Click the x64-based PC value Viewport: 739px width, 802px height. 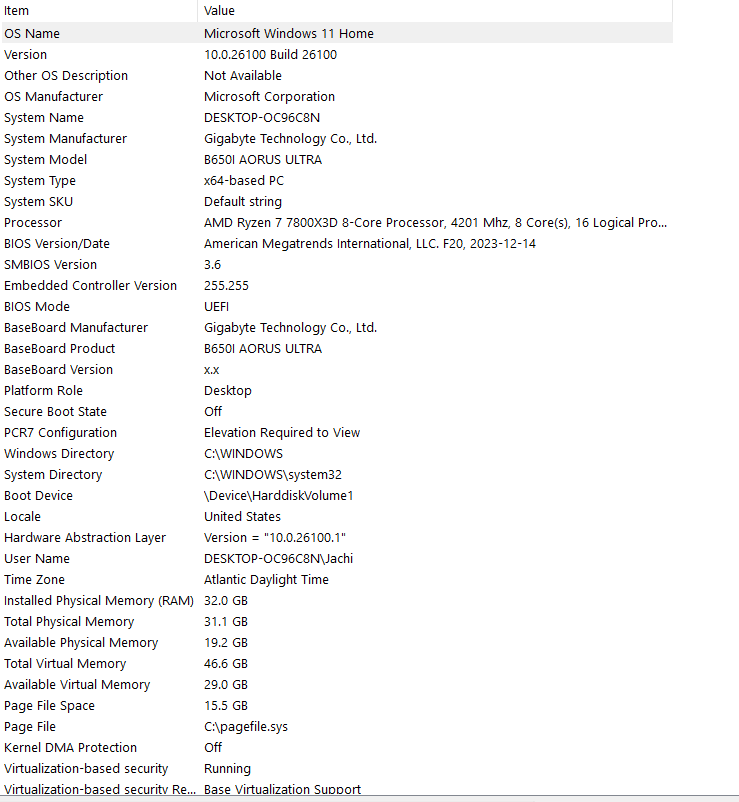pos(243,181)
